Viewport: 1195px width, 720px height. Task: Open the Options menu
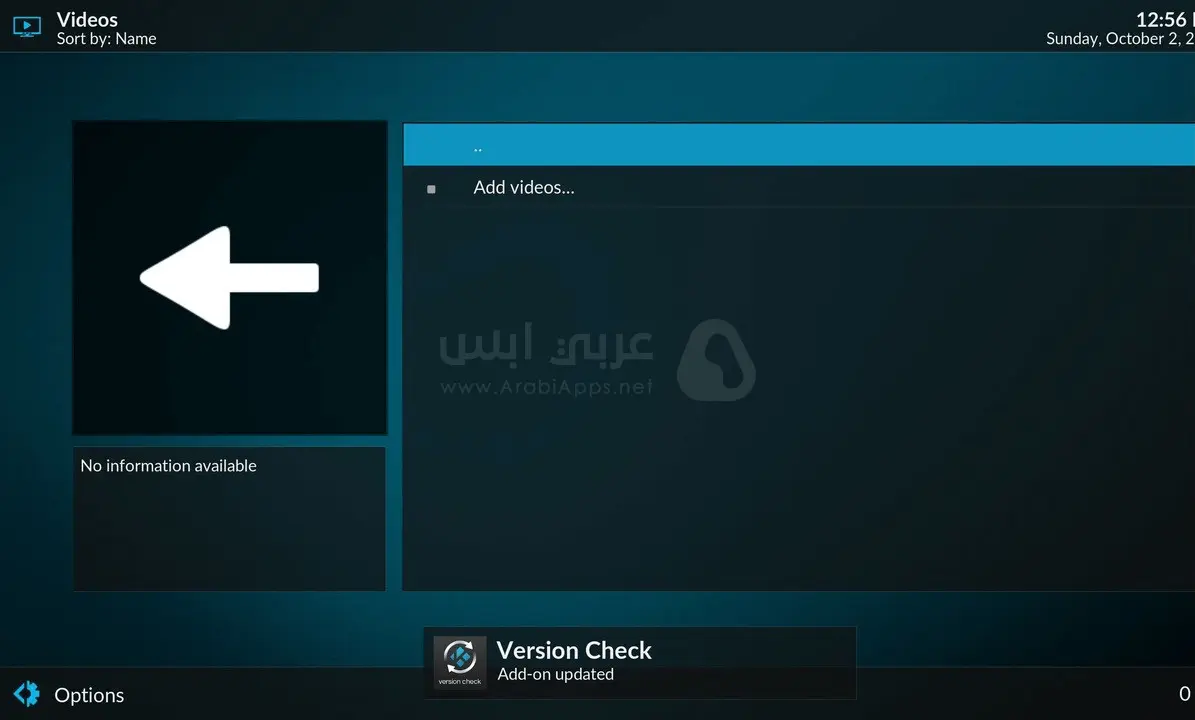(89, 694)
